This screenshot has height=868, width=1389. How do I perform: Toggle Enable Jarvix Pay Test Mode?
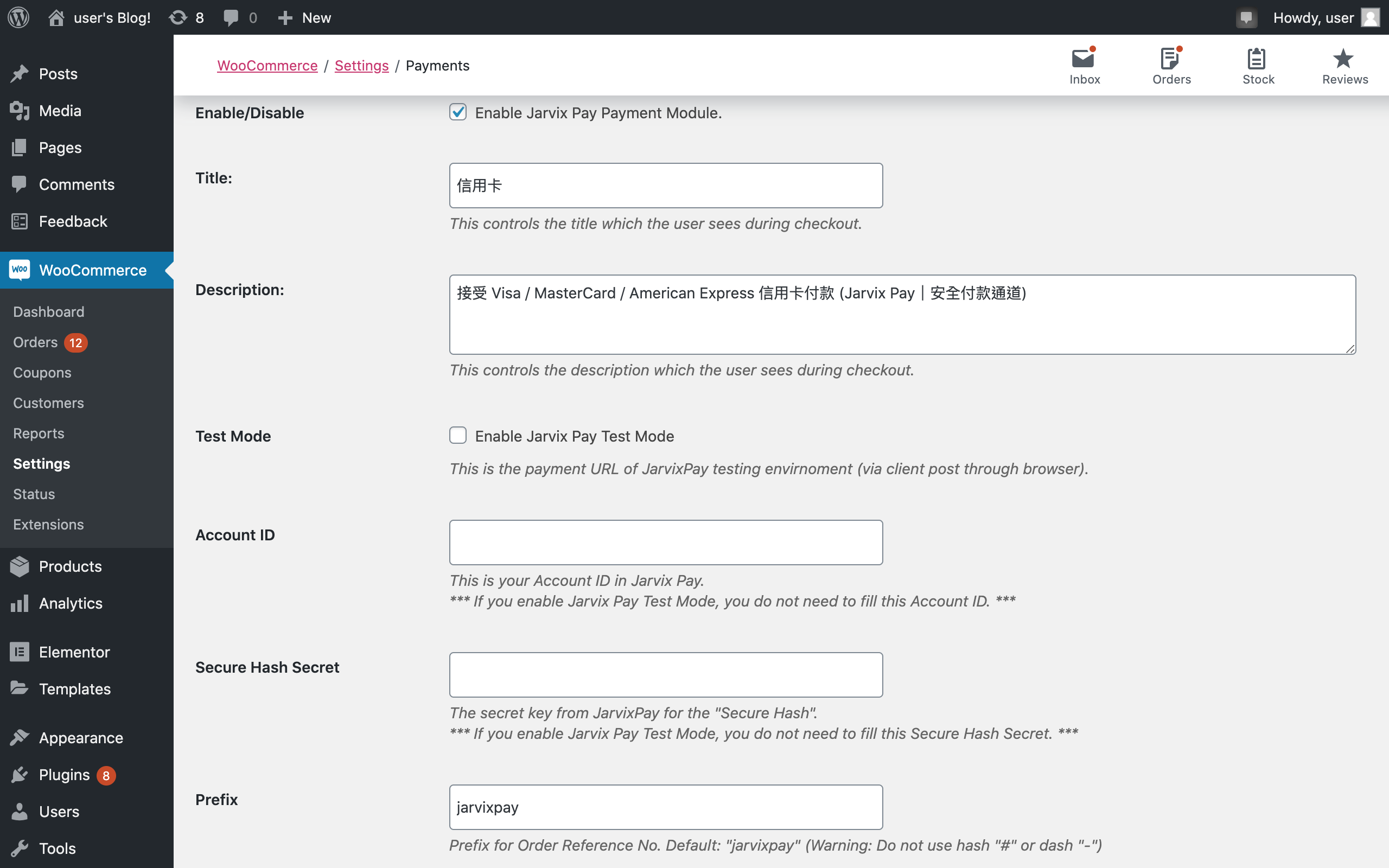458,435
